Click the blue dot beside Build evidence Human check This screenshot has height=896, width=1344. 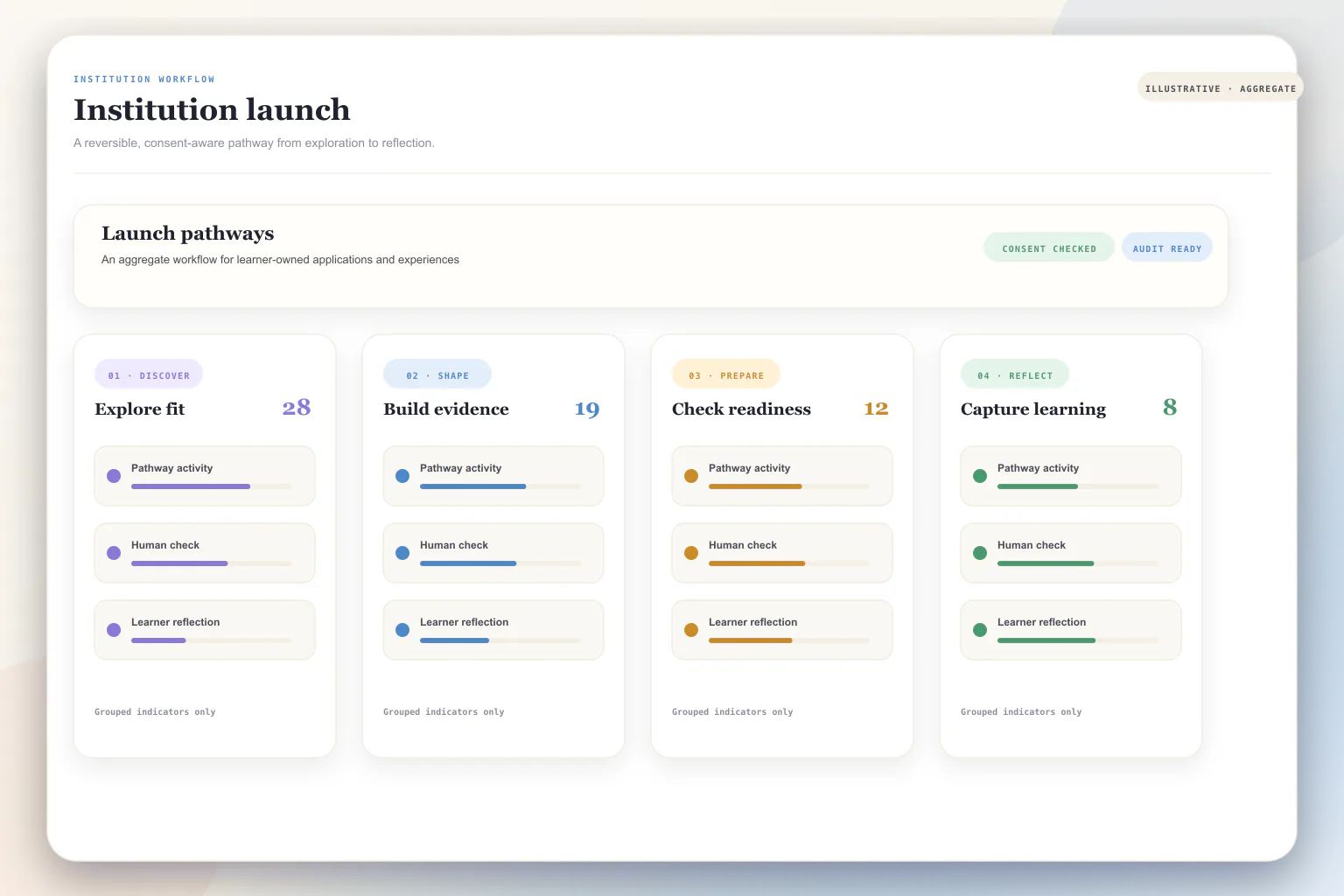tap(402, 553)
